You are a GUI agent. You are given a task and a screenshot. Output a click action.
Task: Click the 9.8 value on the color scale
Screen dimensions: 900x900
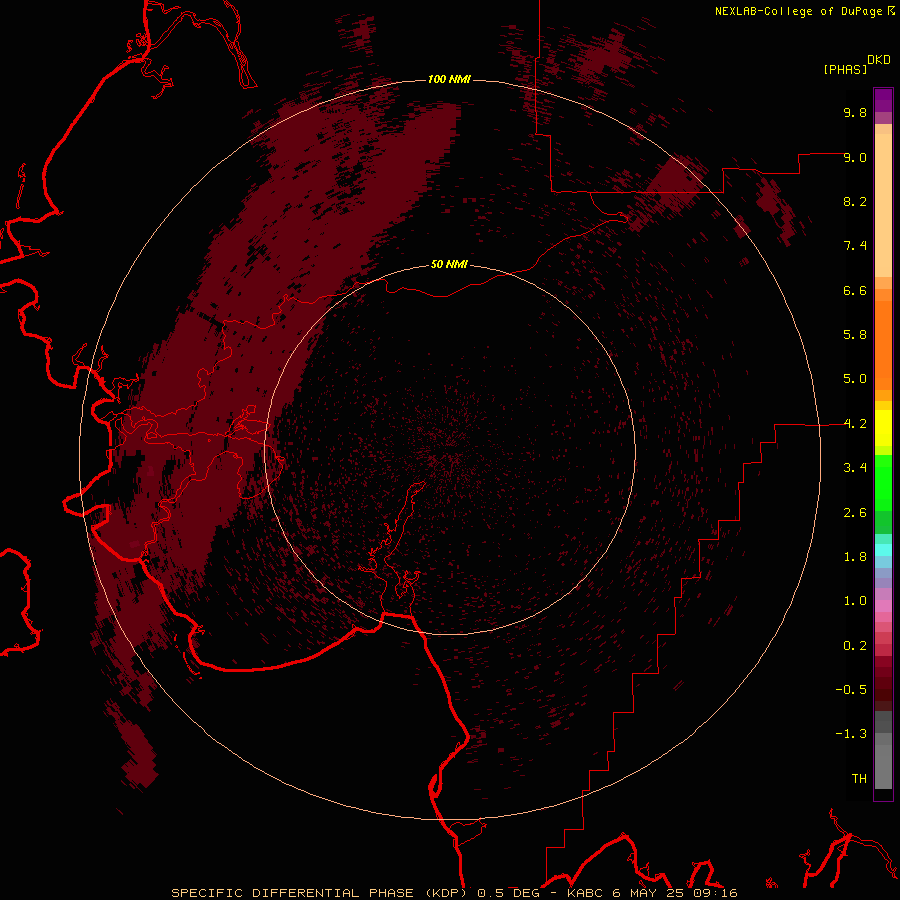855,112
